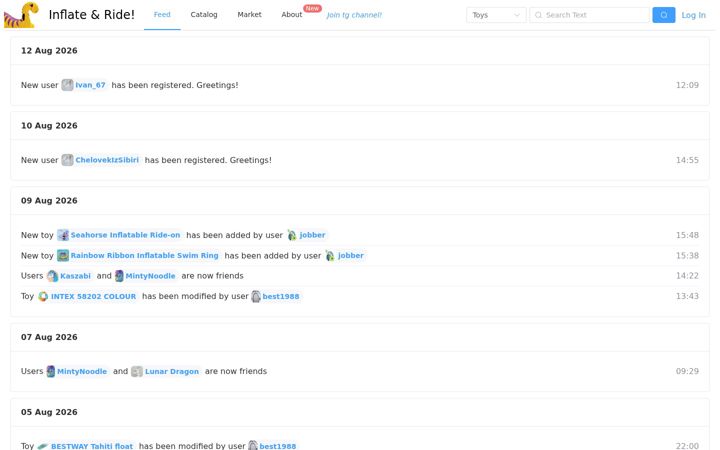Open Ivan_67 user profile link
720x450 pixels.
tap(90, 85)
